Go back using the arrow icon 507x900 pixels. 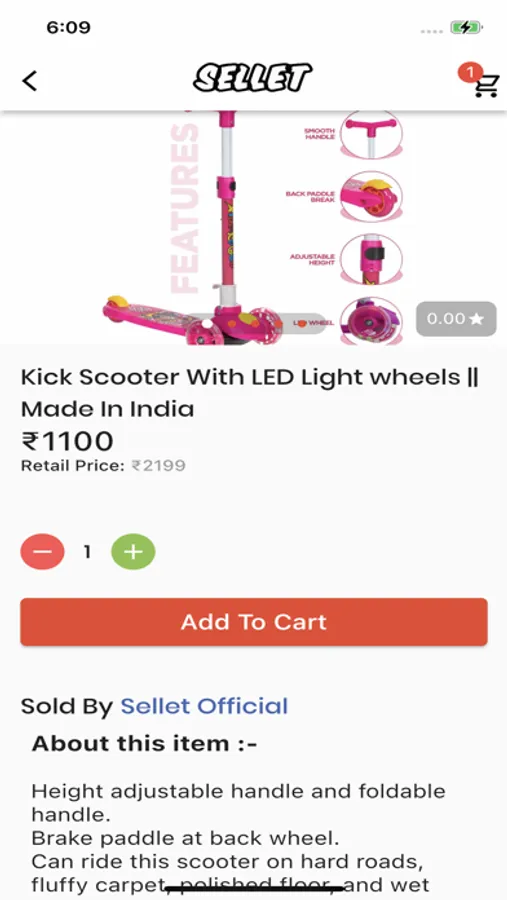click(30, 81)
